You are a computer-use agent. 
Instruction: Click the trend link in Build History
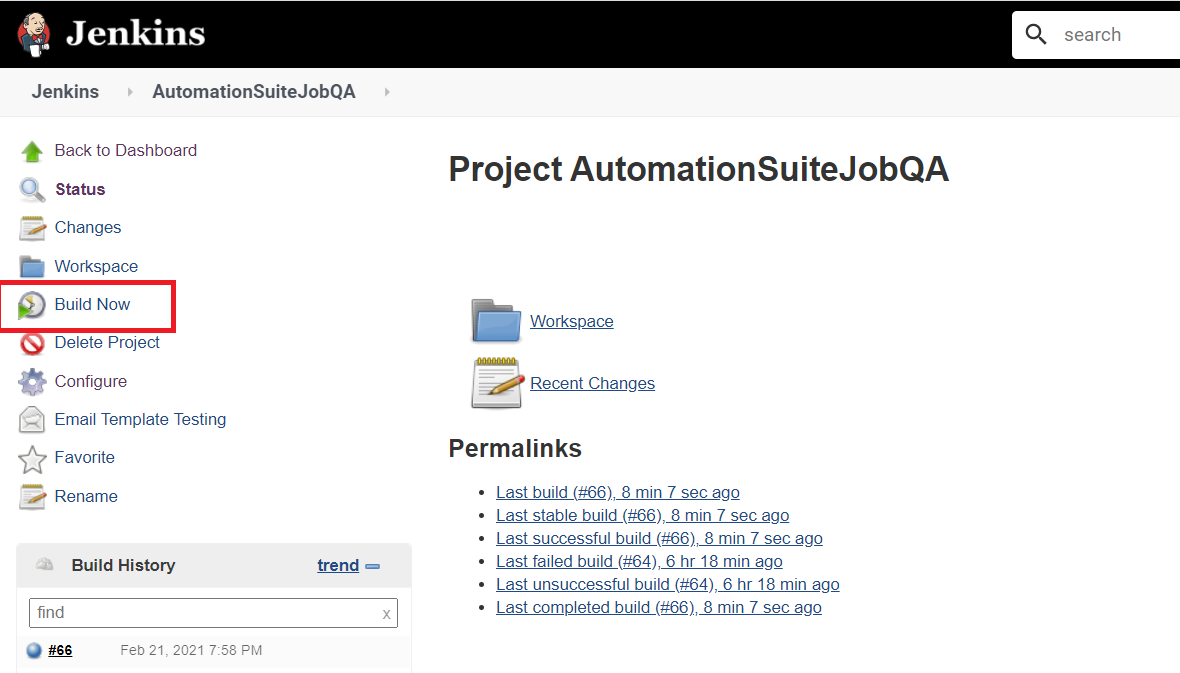tap(338, 565)
